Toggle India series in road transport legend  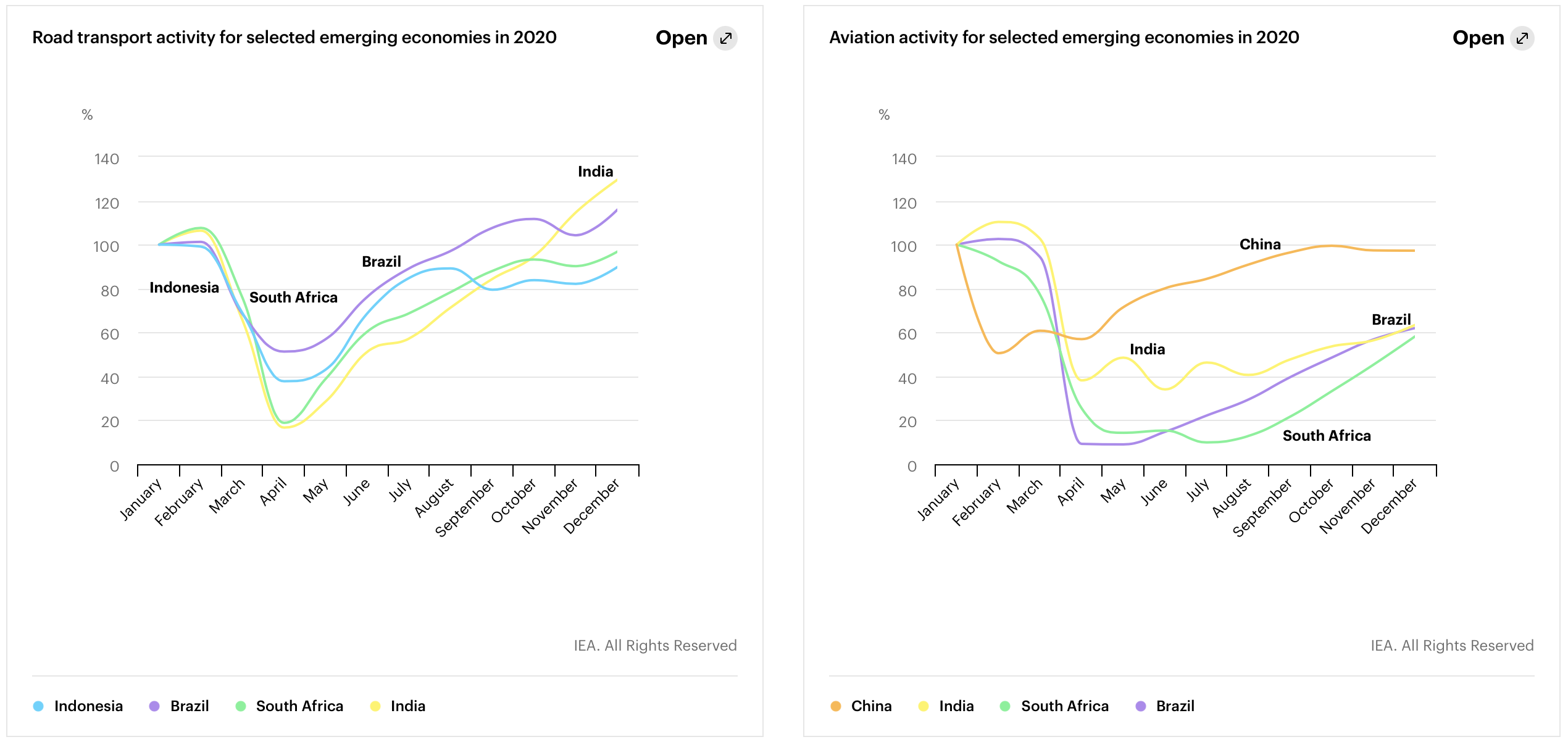407,706
